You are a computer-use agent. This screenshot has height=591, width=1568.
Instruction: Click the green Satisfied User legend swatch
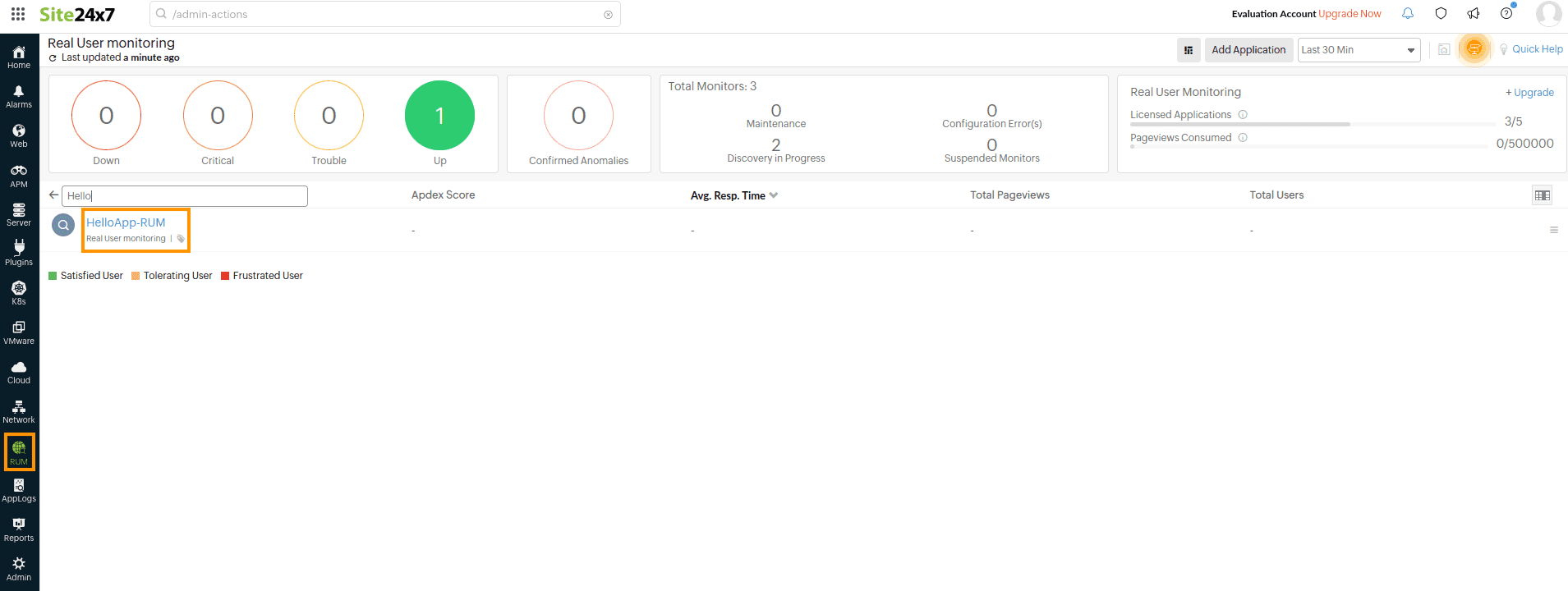(53, 276)
